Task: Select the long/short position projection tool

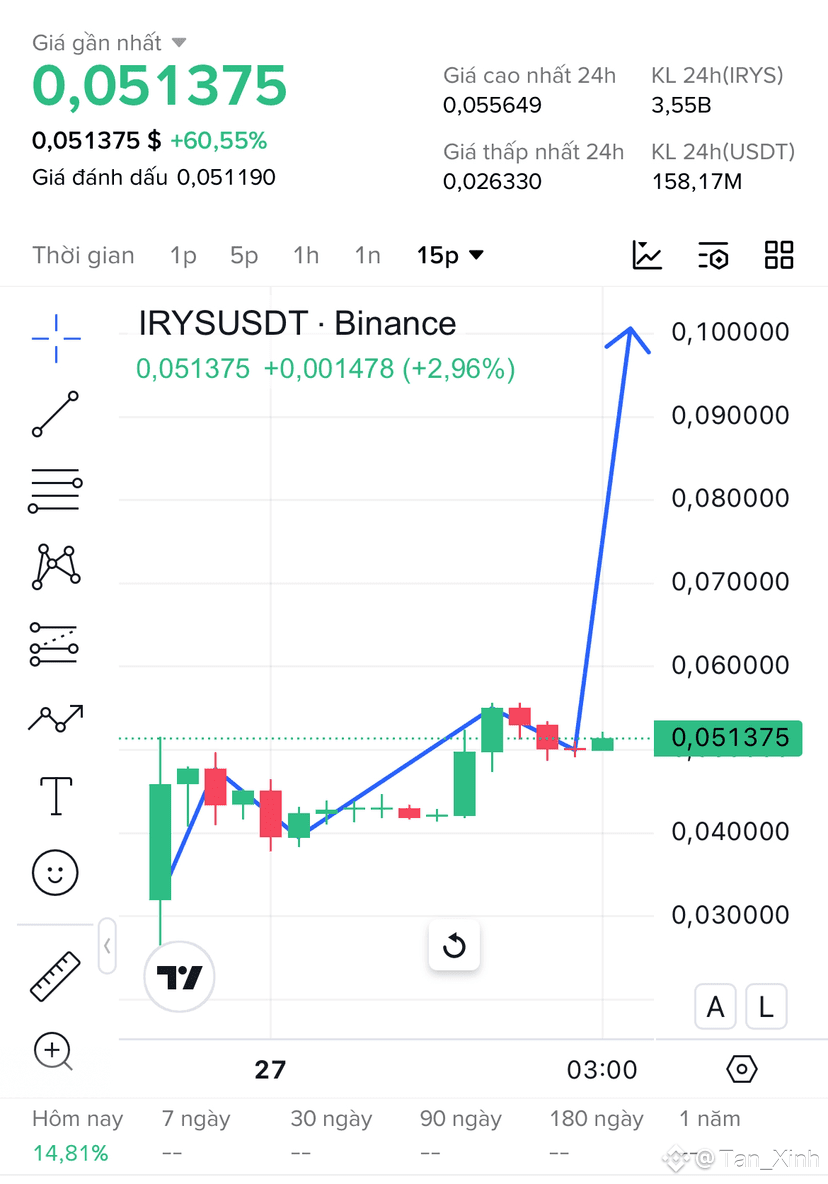Action: pyautogui.click(x=54, y=644)
